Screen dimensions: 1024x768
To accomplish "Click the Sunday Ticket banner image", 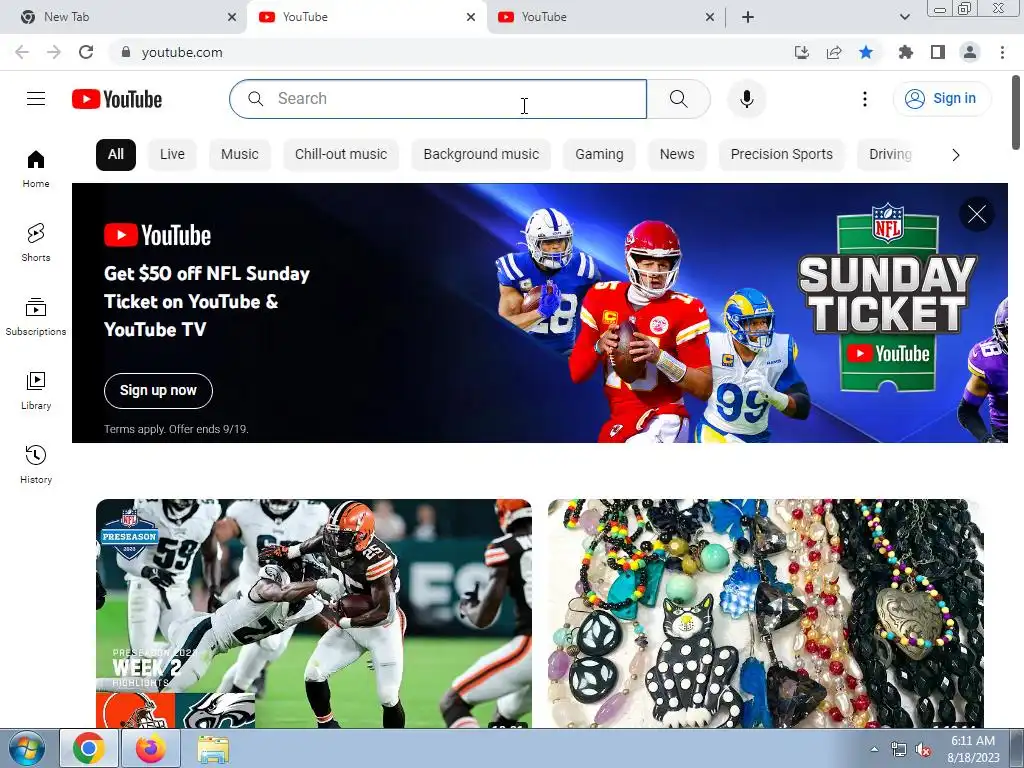I will pyautogui.click(x=539, y=313).
